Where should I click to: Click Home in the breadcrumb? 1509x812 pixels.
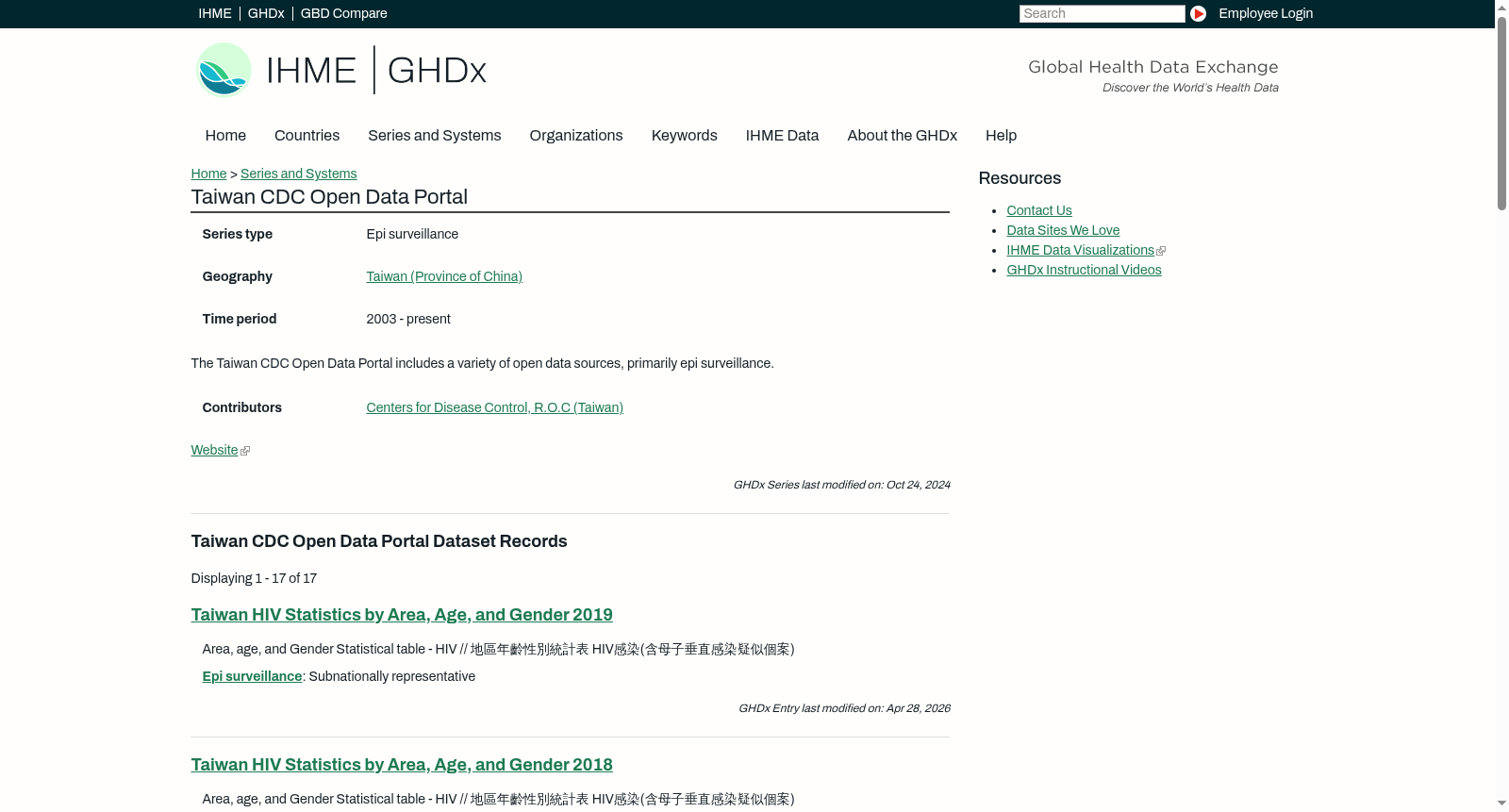click(x=208, y=174)
